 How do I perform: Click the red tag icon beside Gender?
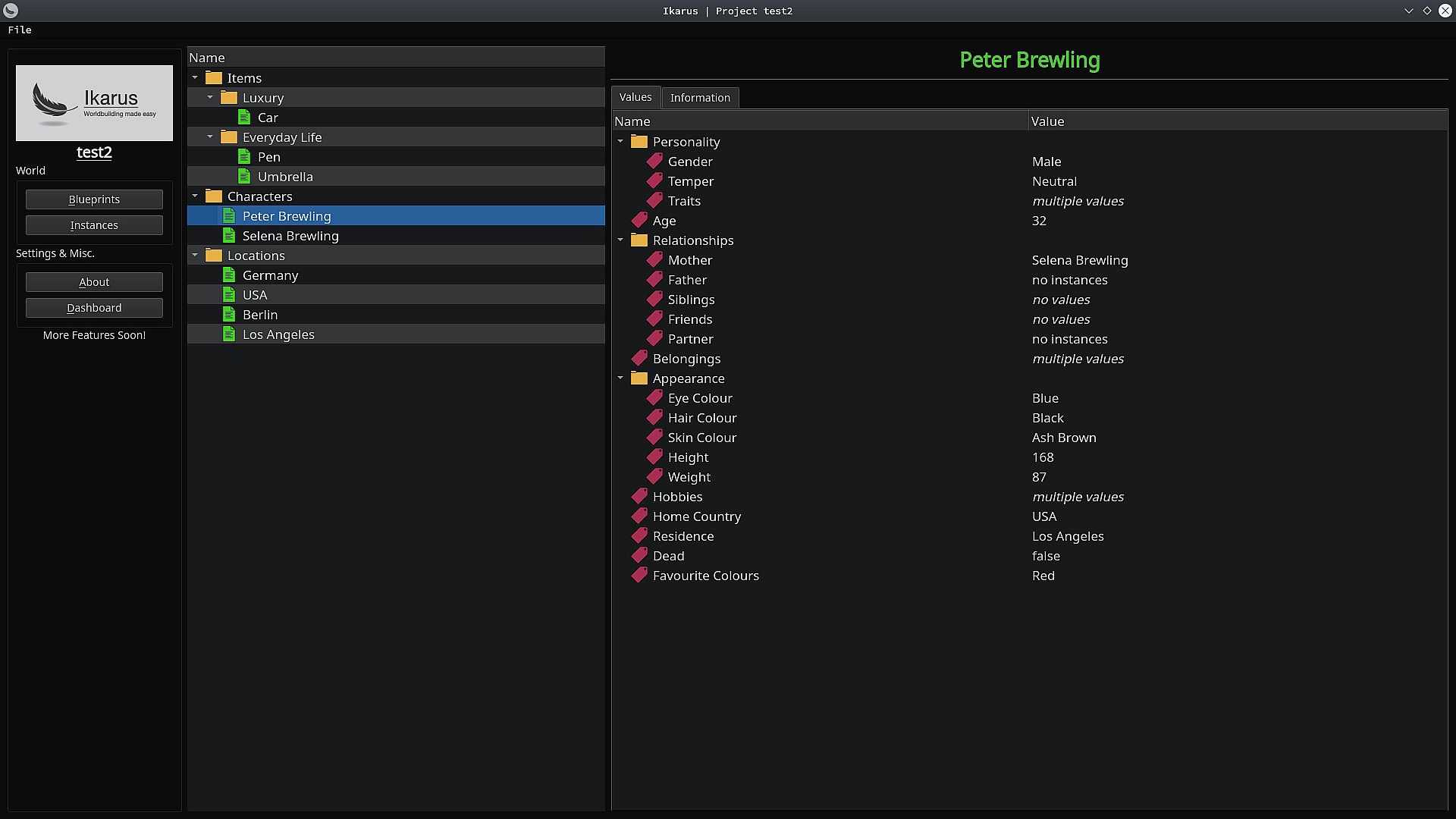[x=654, y=162]
